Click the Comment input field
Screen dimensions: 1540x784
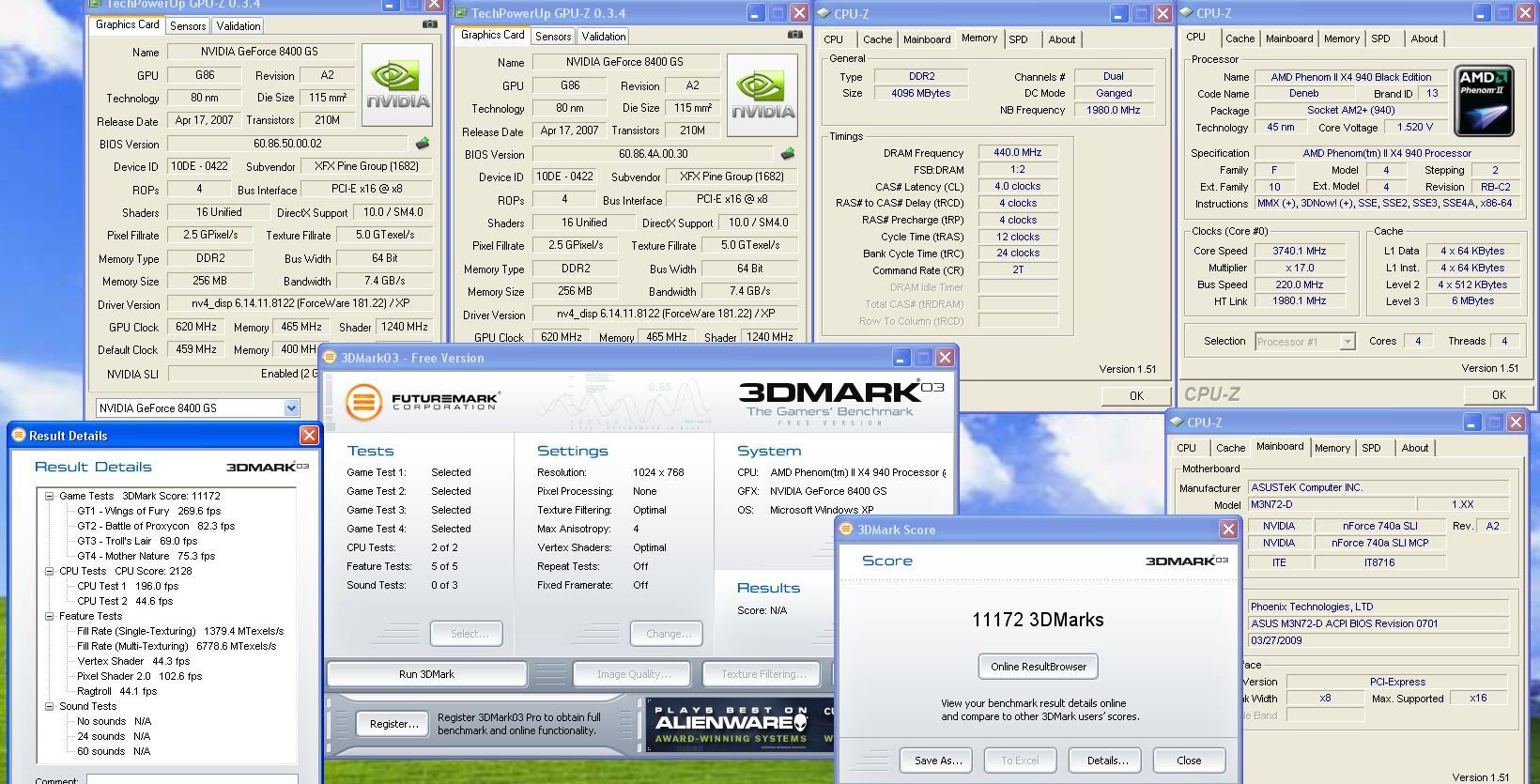192,779
